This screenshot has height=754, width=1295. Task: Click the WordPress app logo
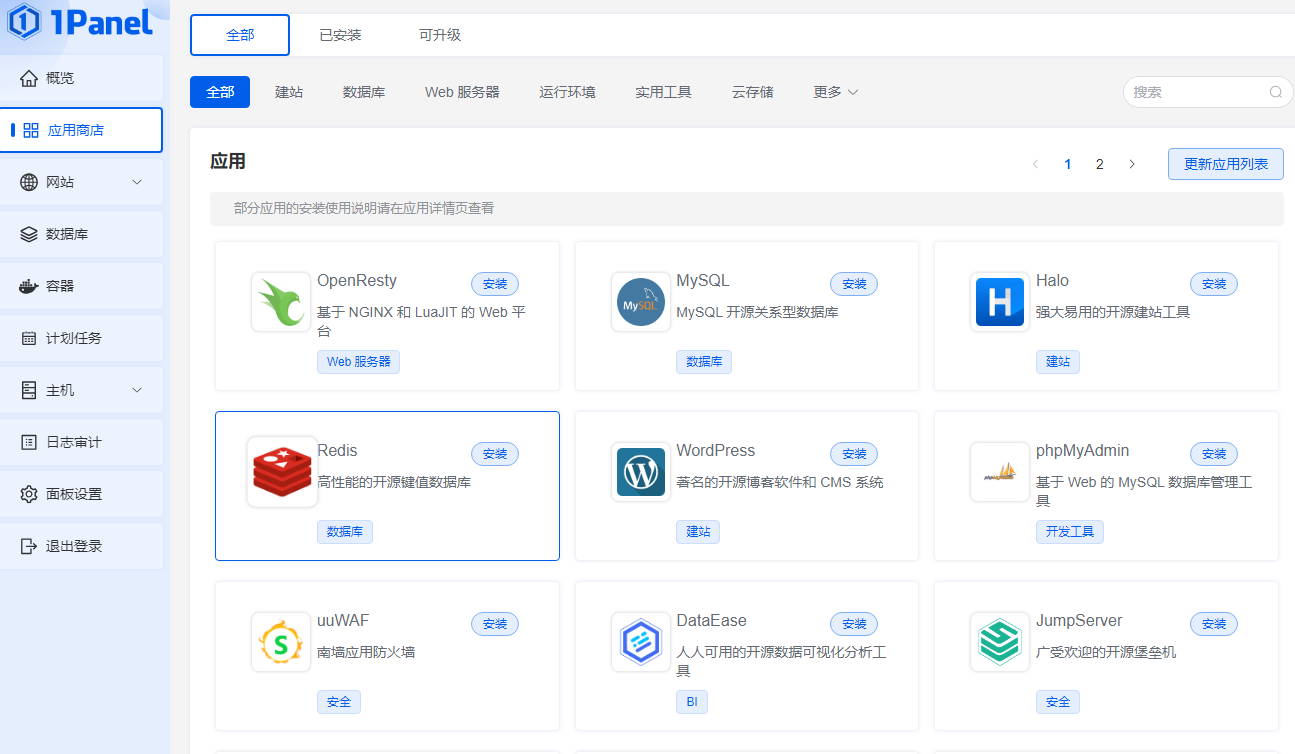[x=641, y=472]
